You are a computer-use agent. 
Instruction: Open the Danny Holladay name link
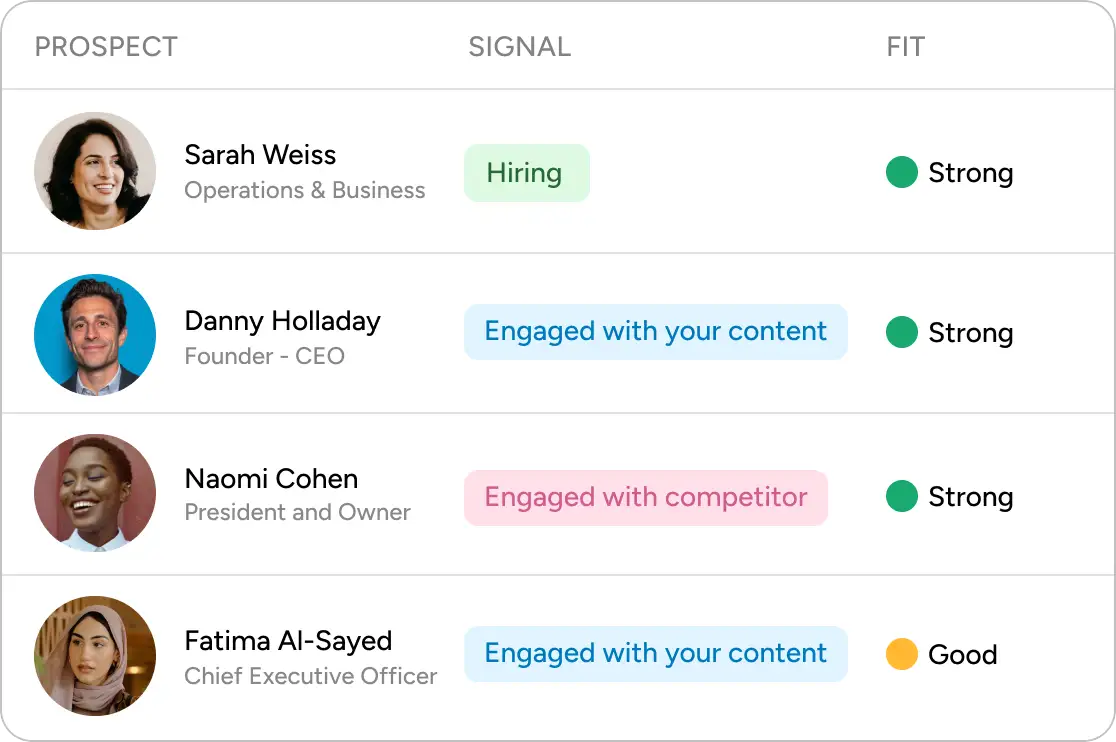[x=282, y=321]
